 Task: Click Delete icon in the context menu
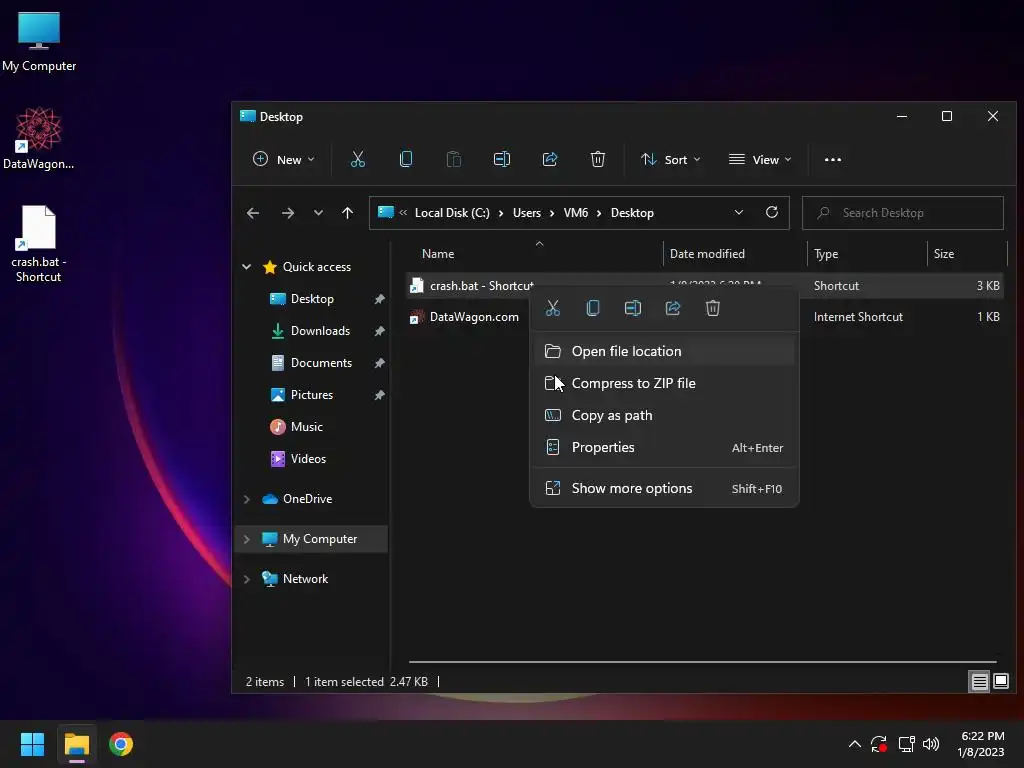click(x=712, y=308)
